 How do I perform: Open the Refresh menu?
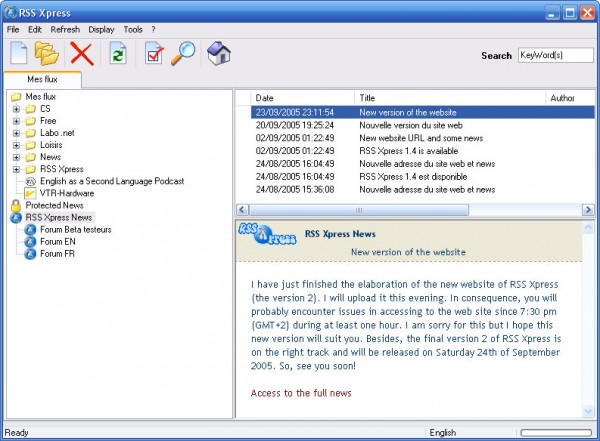(65, 30)
